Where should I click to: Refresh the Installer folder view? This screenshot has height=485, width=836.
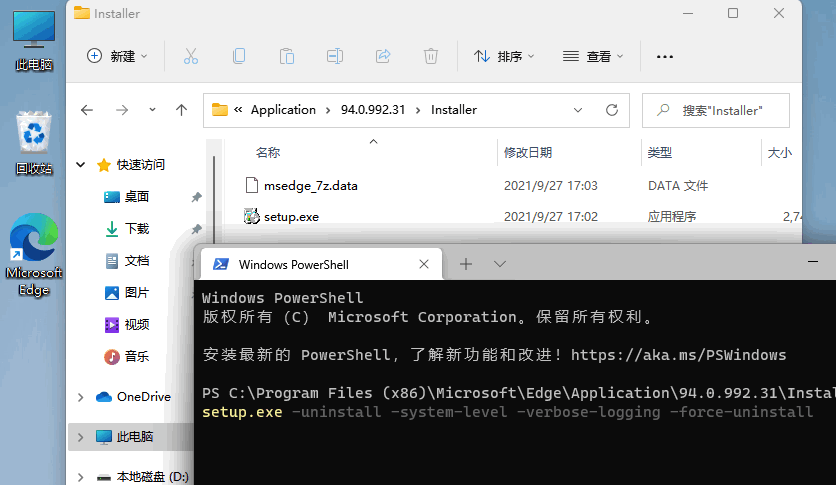click(612, 110)
